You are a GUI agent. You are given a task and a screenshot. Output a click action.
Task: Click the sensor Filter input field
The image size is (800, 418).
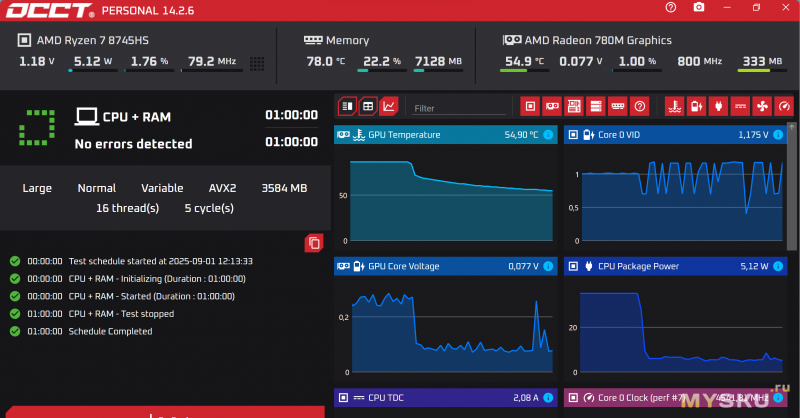pyautogui.click(x=459, y=108)
